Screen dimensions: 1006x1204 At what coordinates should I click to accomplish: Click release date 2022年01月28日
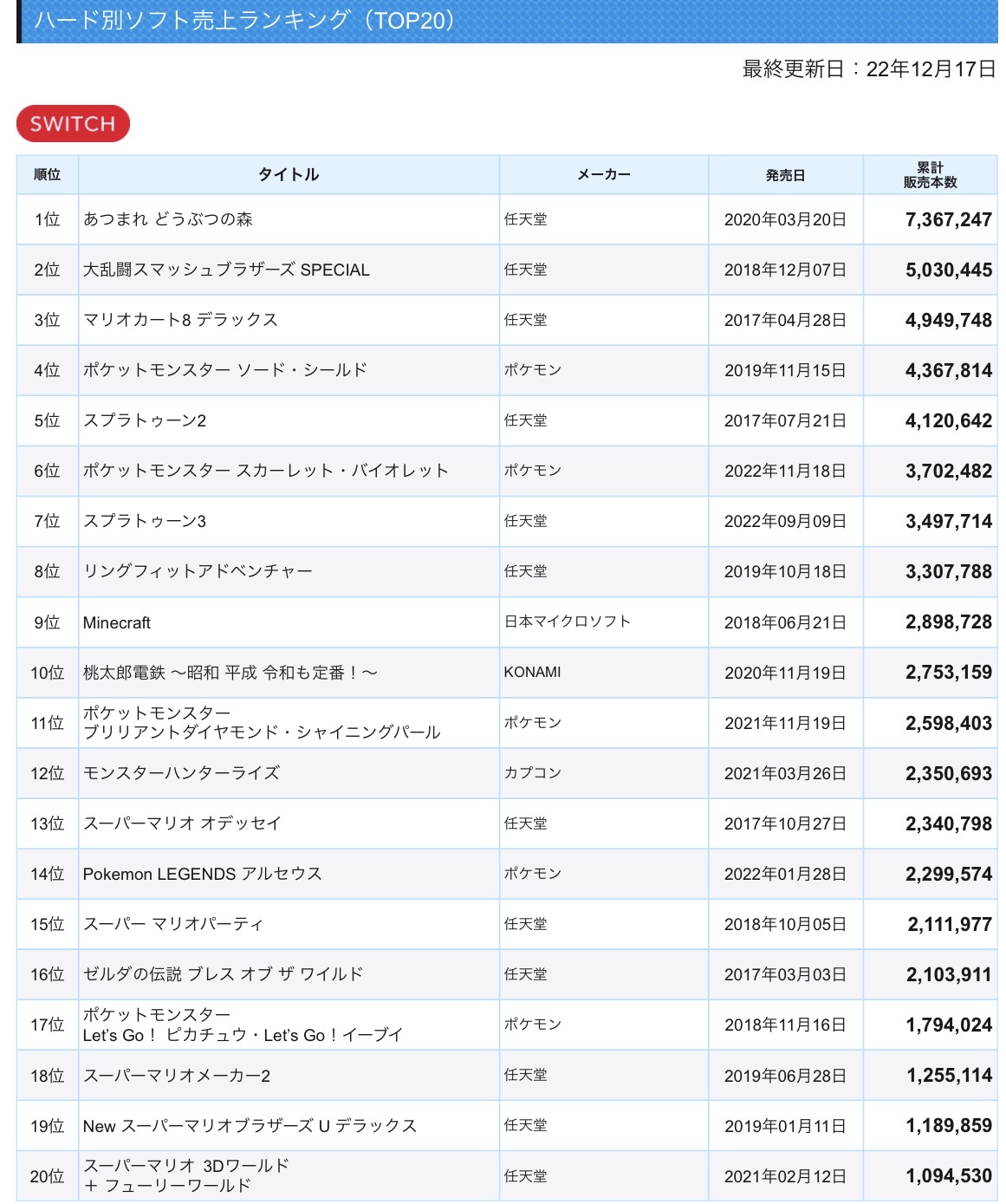pos(785,874)
